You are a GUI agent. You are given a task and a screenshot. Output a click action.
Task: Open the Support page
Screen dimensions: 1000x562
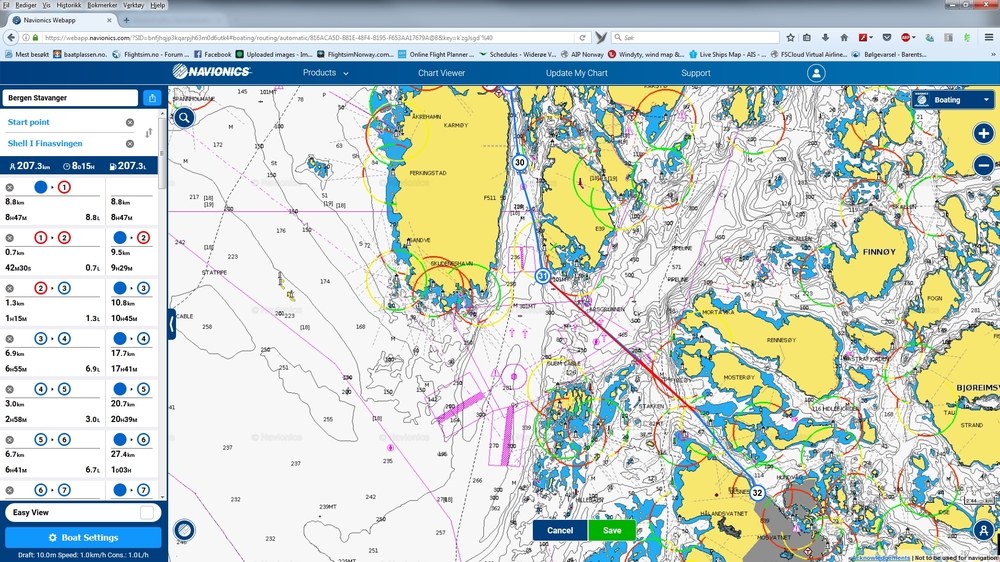(x=696, y=73)
